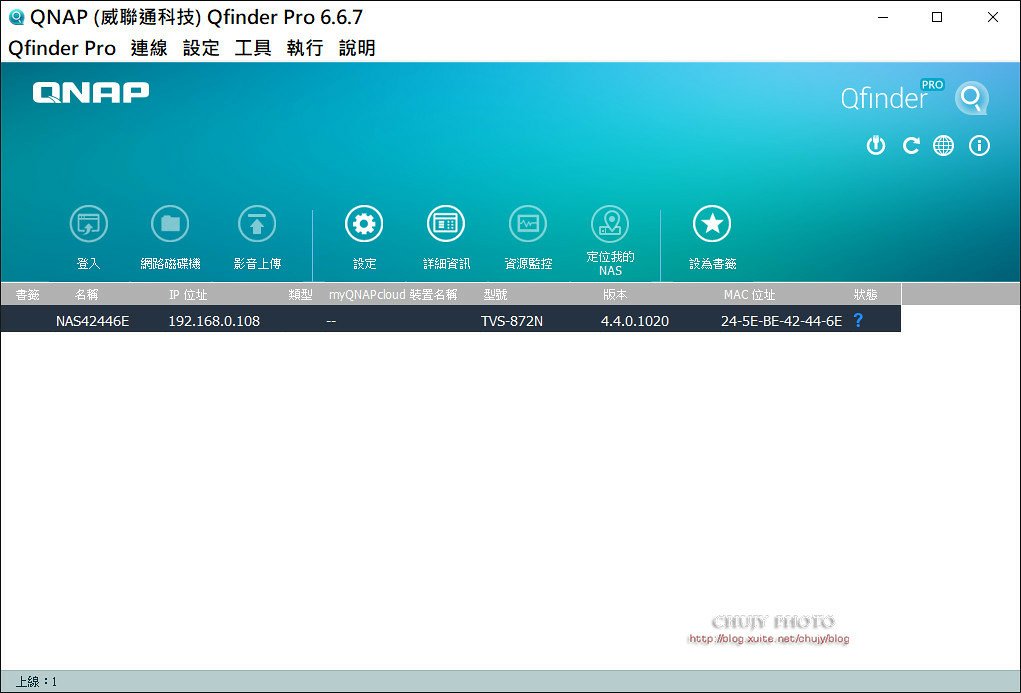1021x693 pixels.
Task: Click the model TVS-872N cell
Action: [512, 320]
